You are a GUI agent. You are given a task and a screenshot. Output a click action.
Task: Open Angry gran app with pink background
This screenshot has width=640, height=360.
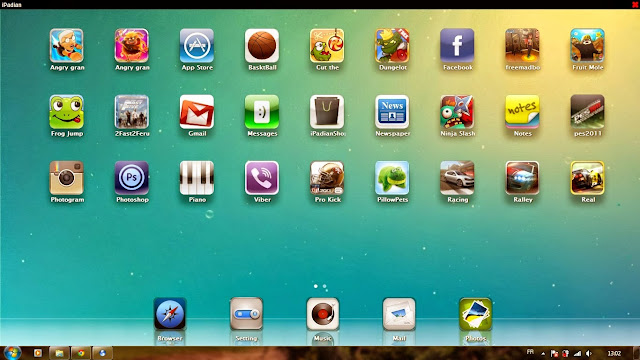[131, 45]
